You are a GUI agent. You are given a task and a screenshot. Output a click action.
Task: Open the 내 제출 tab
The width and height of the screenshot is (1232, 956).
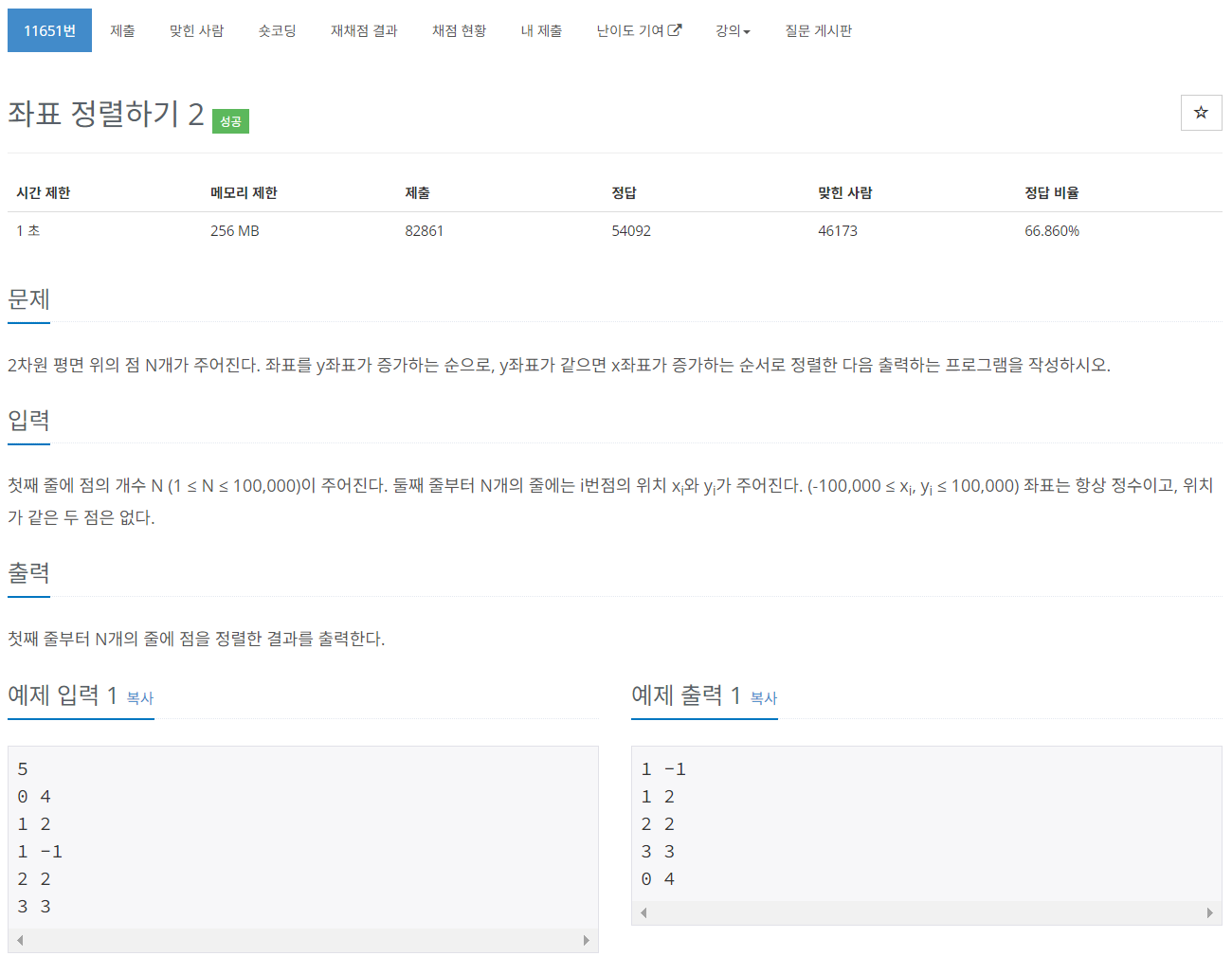point(541,30)
